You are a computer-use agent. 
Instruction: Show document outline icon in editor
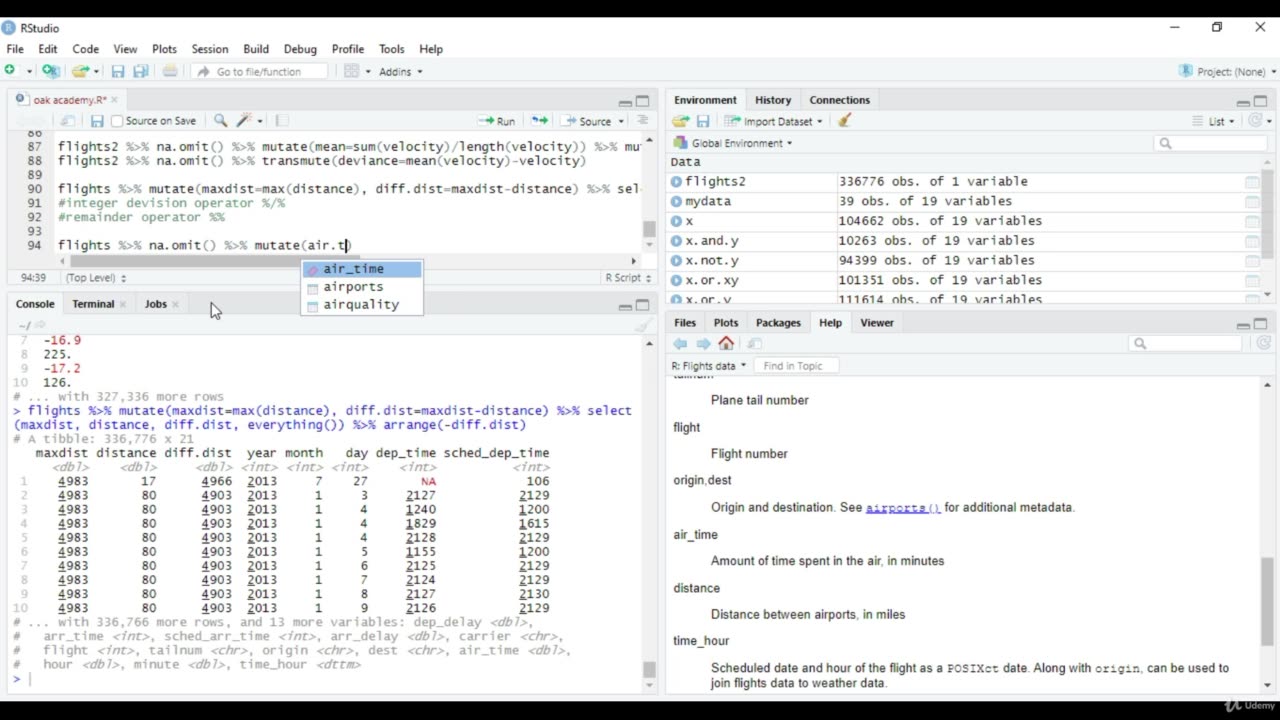point(643,121)
